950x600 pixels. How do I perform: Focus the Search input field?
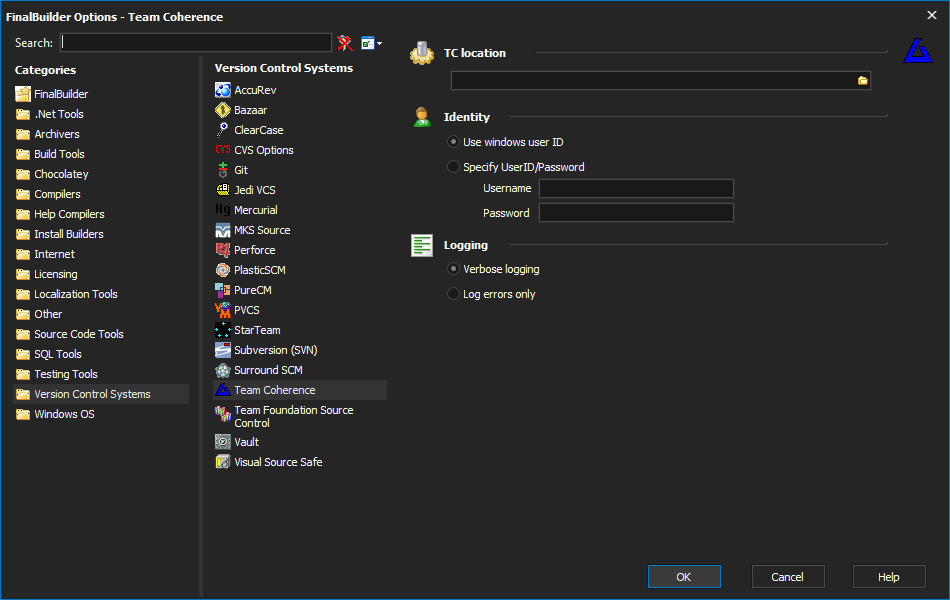196,42
